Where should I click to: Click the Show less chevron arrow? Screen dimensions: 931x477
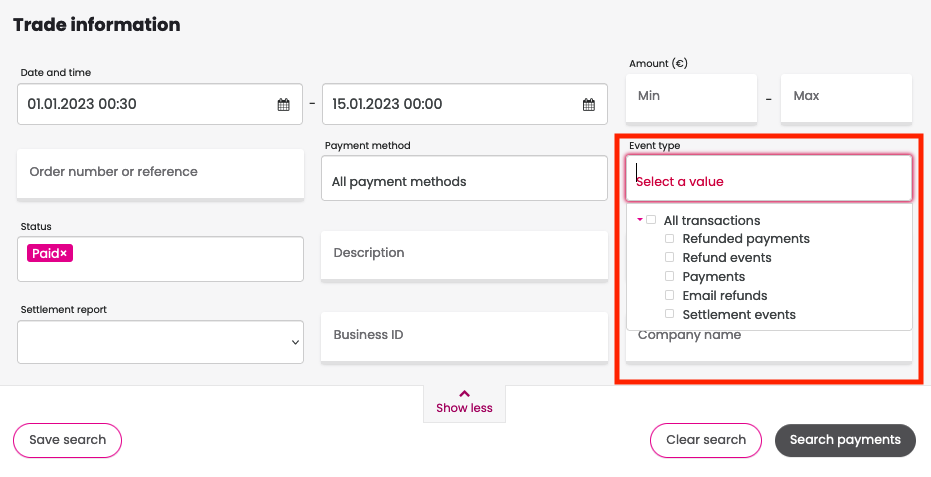(464, 393)
